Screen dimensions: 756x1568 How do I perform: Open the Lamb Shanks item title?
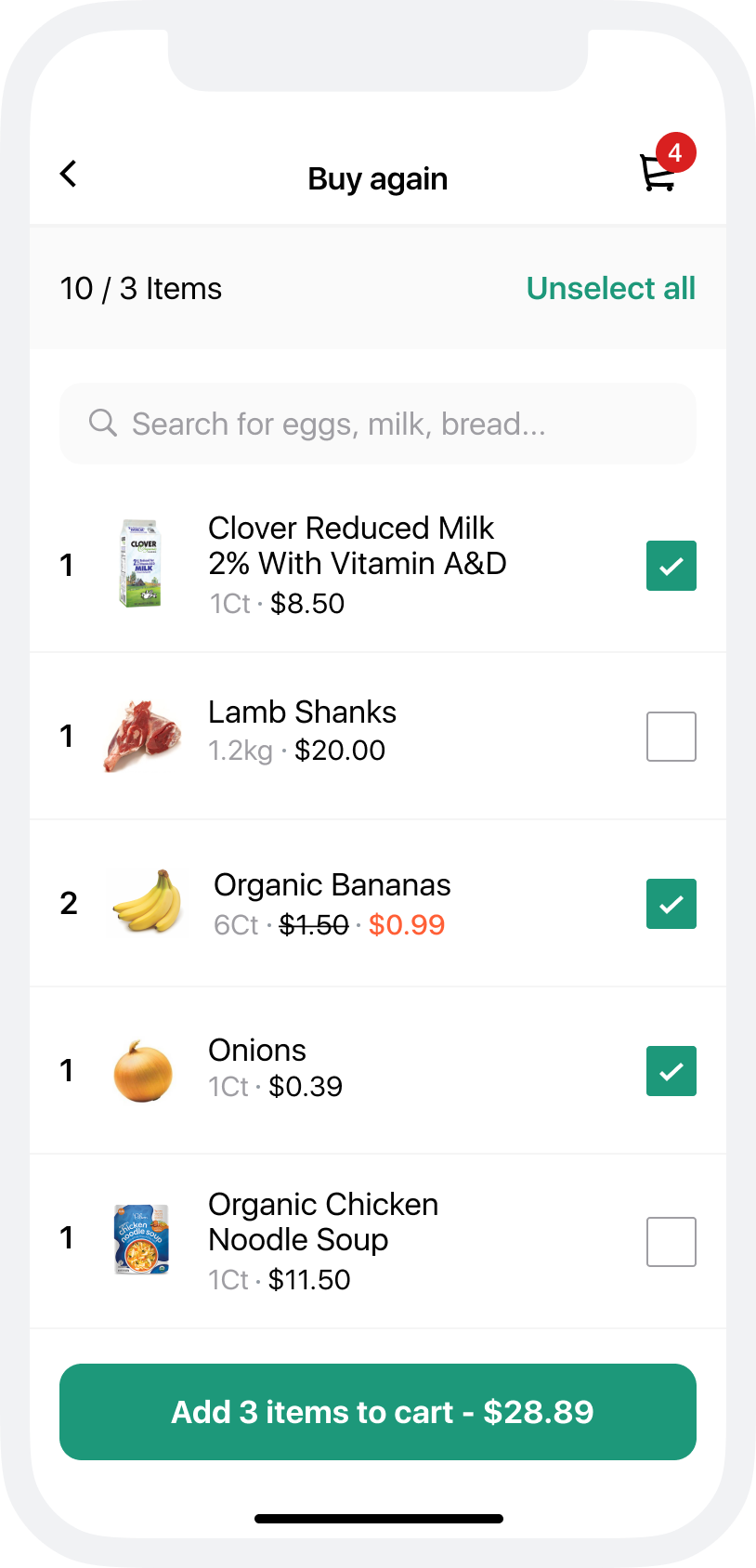[x=302, y=712]
